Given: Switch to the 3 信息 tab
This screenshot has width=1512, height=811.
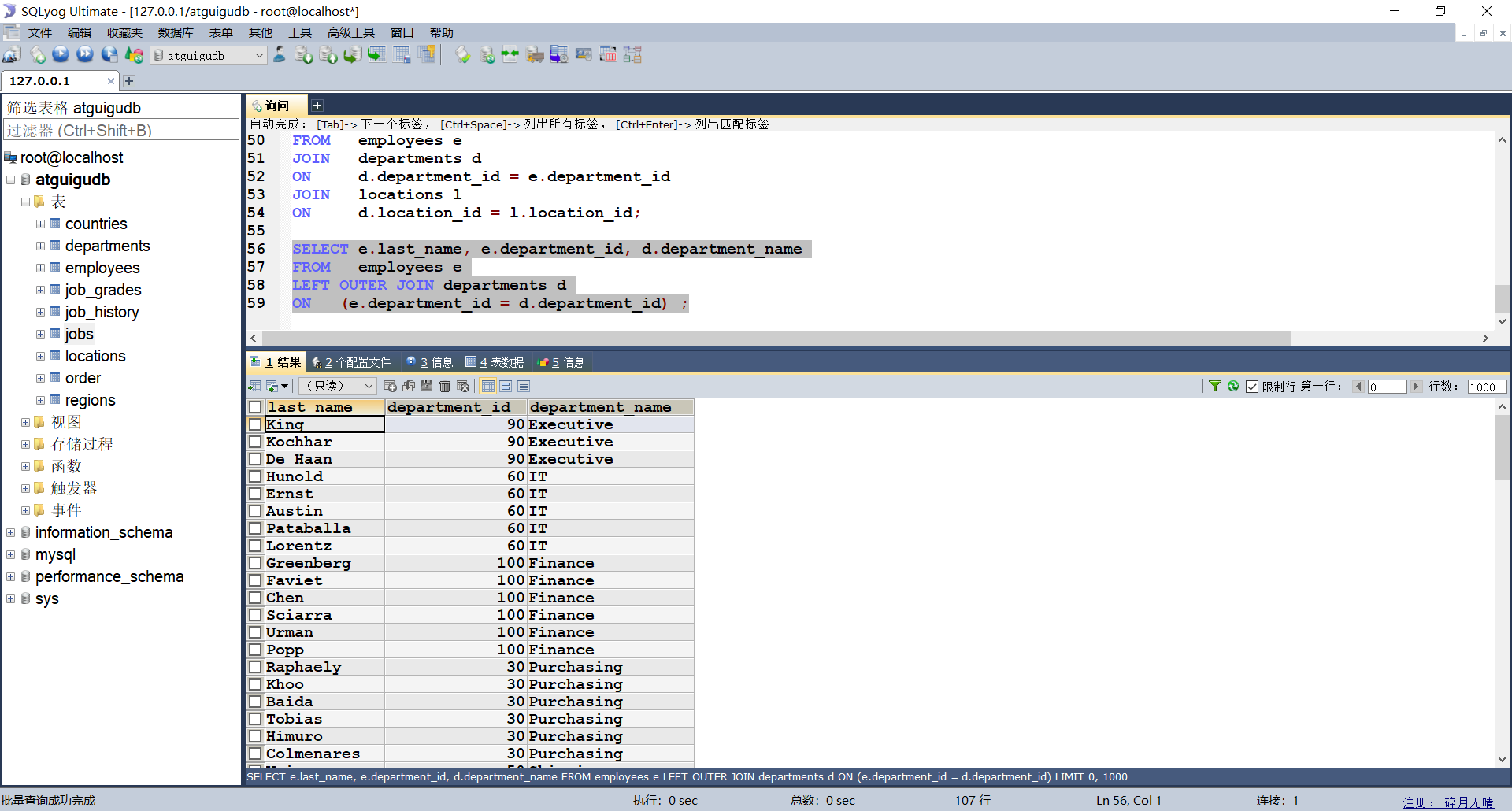Looking at the screenshot, I should point(429,362).
